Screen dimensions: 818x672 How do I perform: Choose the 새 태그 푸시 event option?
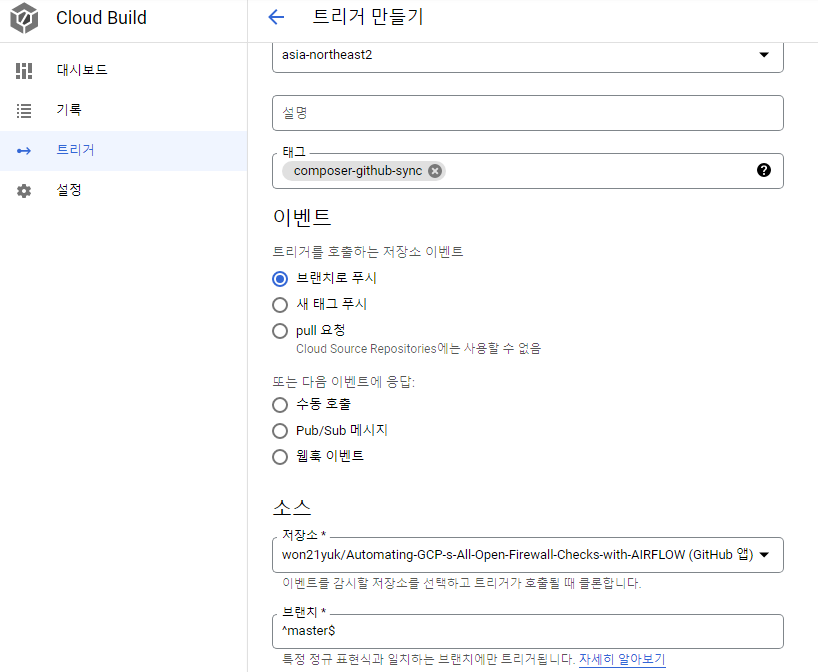click(280, 305)
